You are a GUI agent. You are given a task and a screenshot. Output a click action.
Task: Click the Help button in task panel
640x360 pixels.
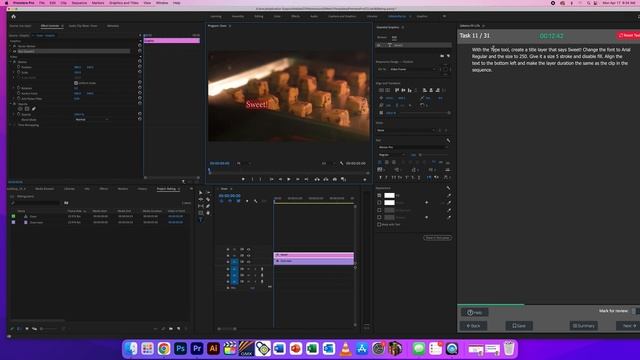tap(475, 312)
